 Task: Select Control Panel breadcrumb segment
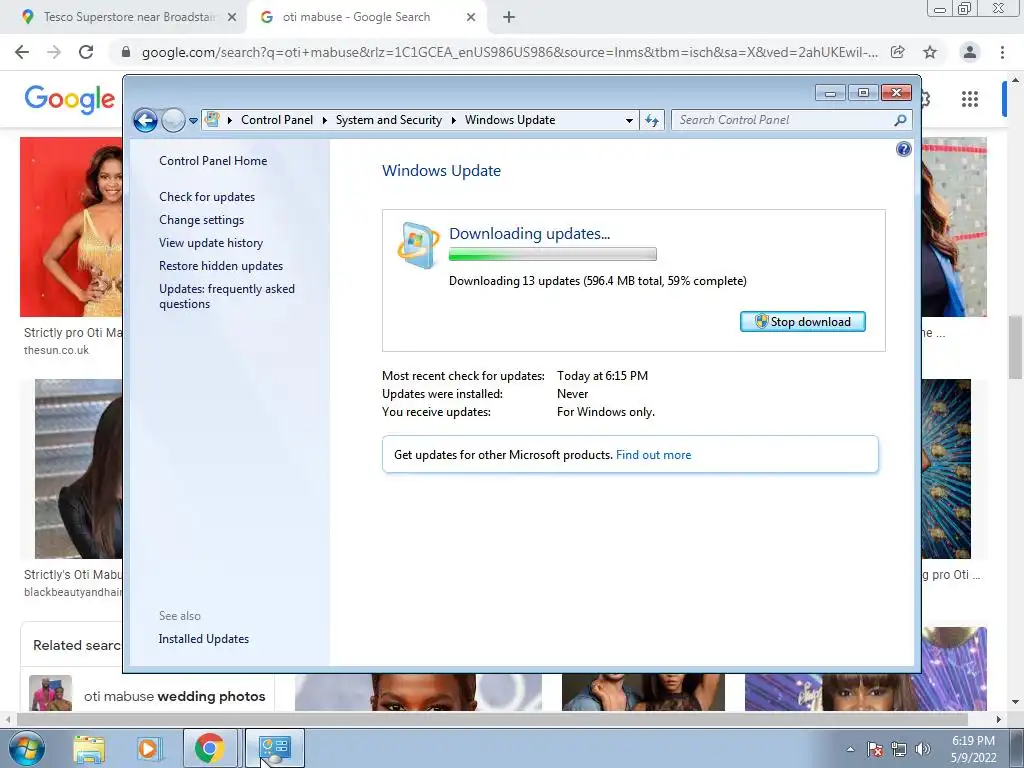tap(277, 120)
